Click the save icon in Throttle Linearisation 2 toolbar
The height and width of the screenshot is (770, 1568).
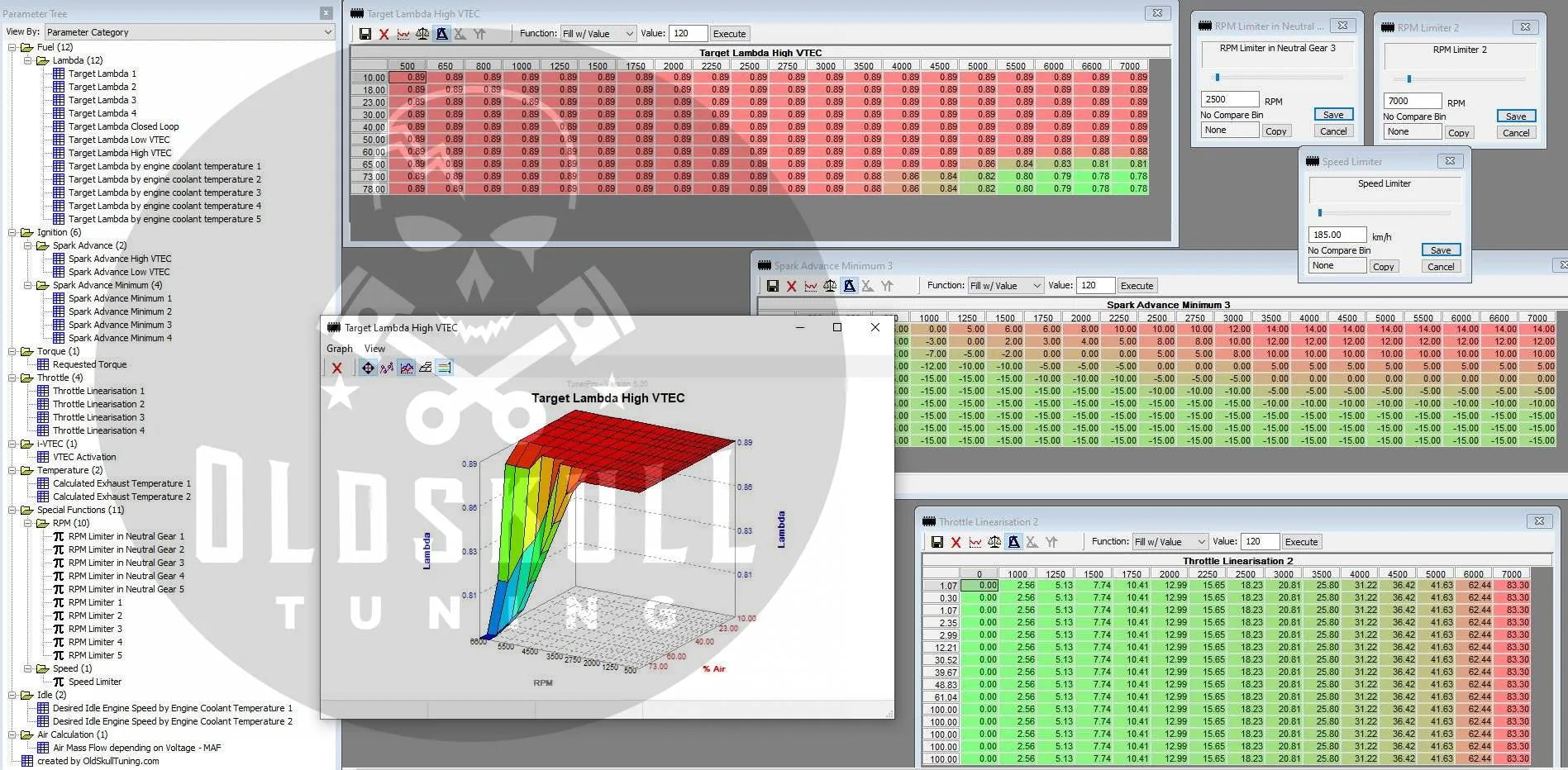(x=937, y=542)
